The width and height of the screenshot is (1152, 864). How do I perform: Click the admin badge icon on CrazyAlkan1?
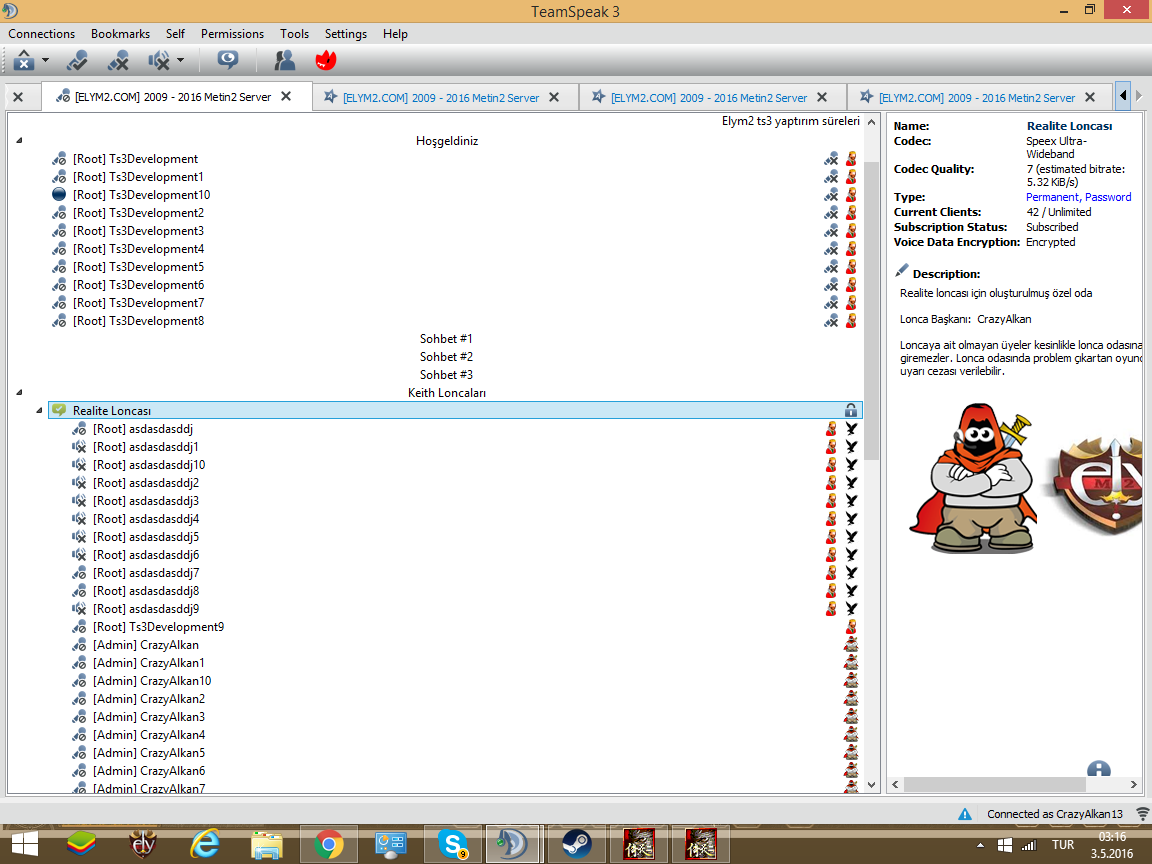(851, 663)
